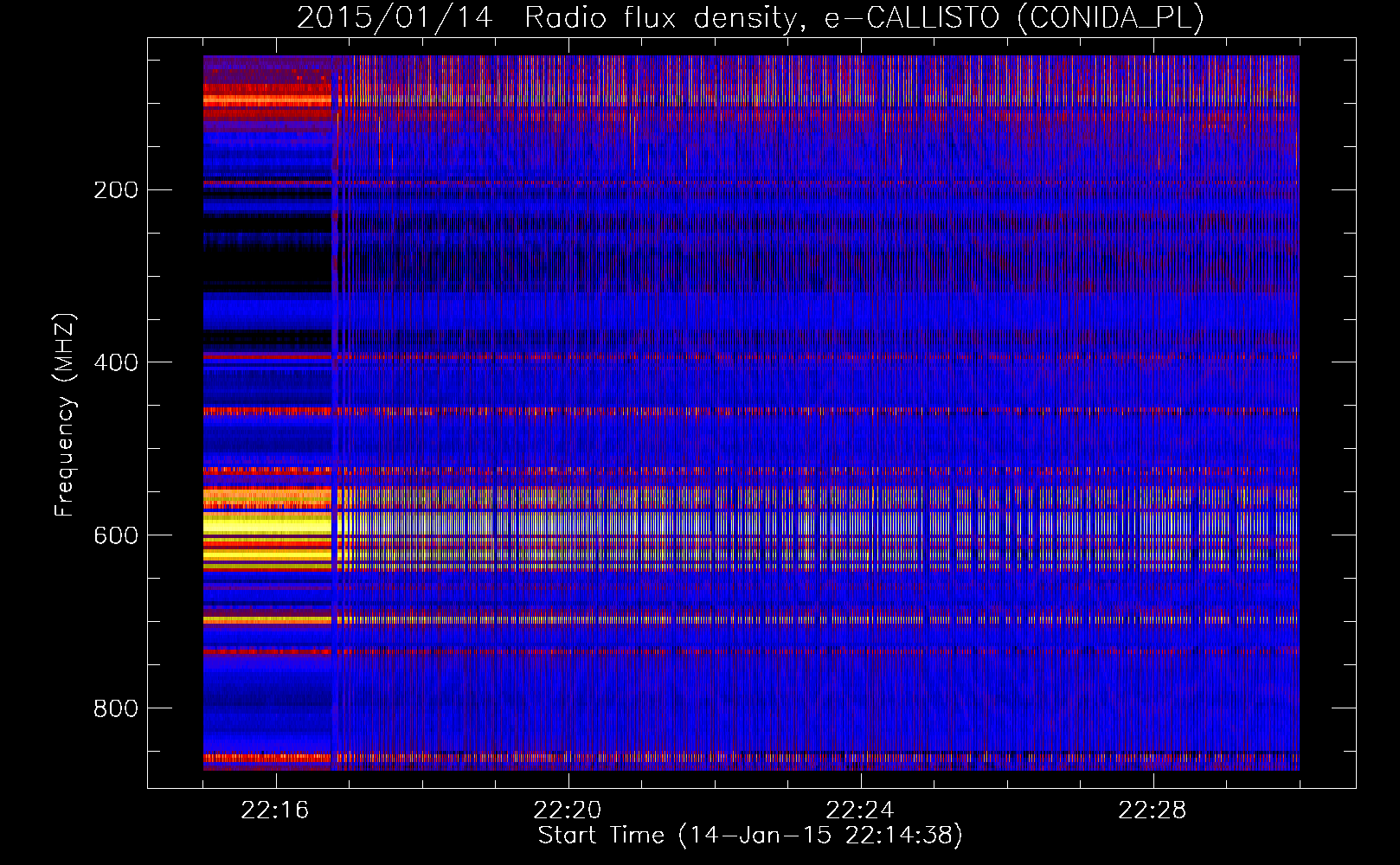This screenshot has height=865, width=1400.
Task: Click the 400 frequency tick label
Action: pyautogui.click(x=116, y=362)
